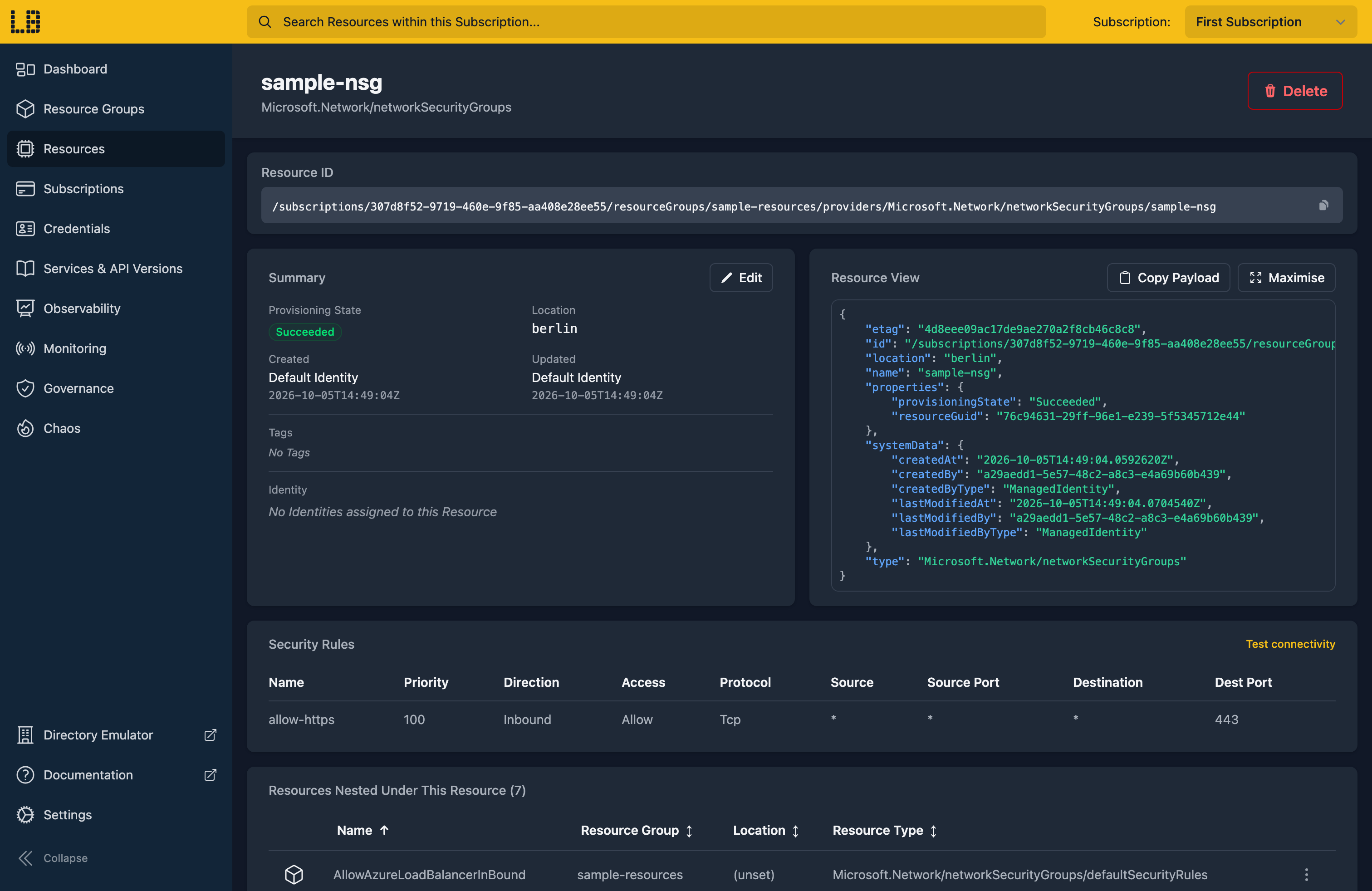Open Documentation external link icon
1372x891 pixels.
pyautogui.click(x=211, y=774)
